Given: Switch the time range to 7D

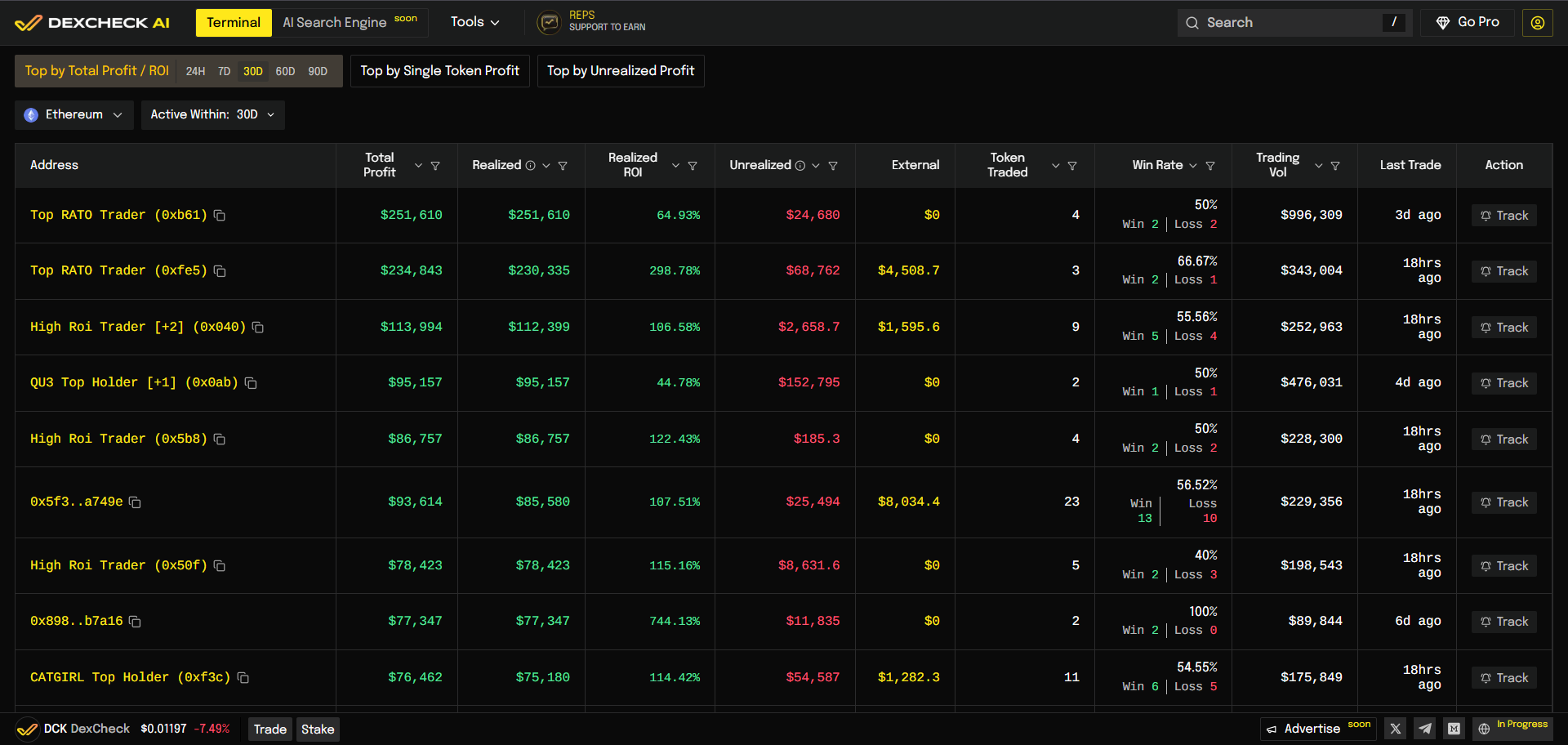Looking at the screenshot, I should (x=224, y=72).
